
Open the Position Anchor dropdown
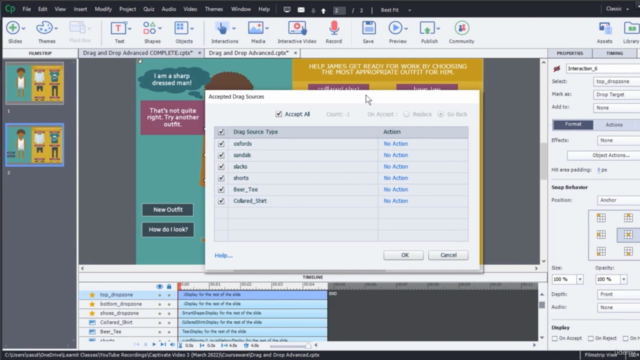pos(618,200)
